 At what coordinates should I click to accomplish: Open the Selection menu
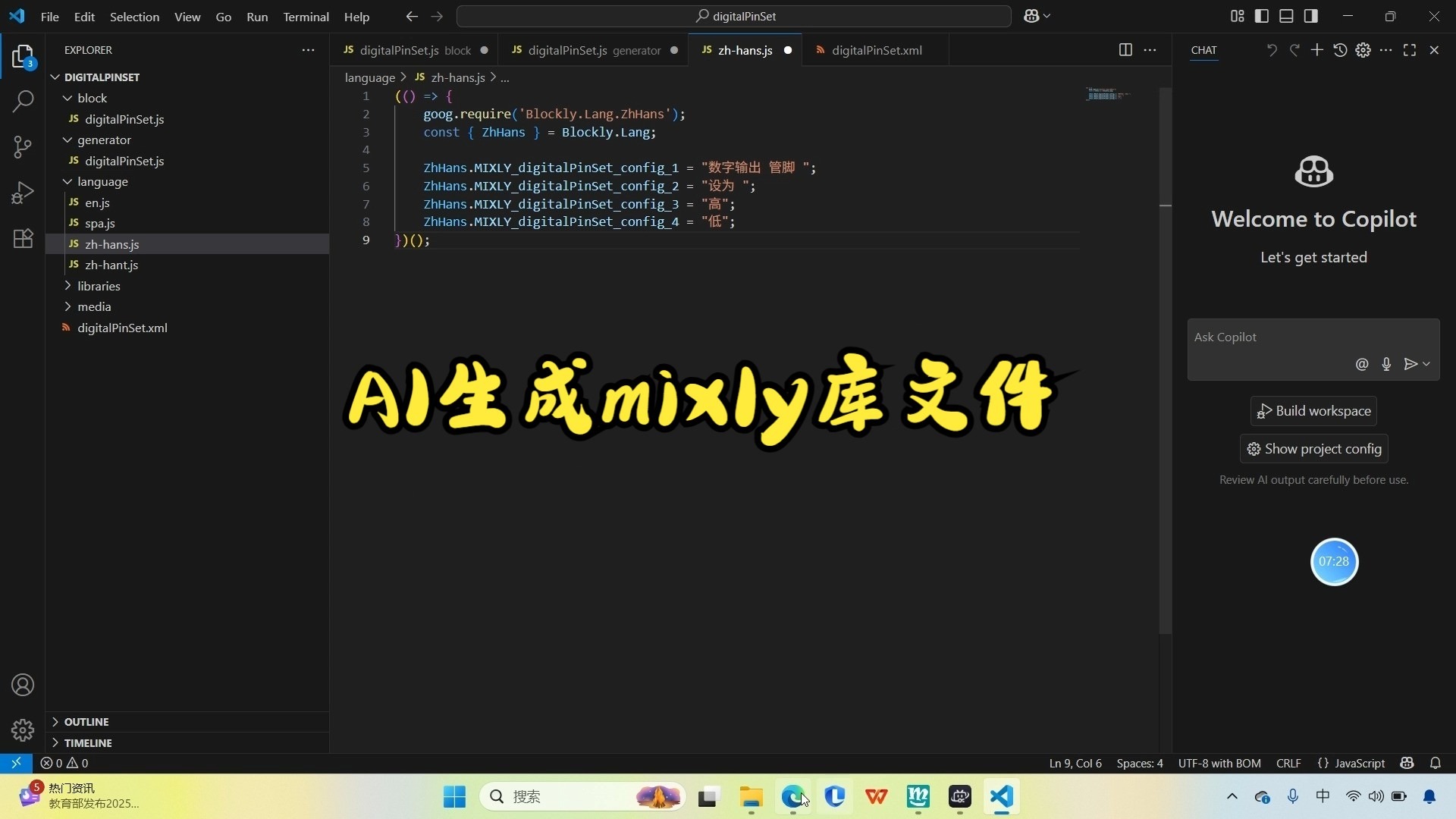tap(134, 16)
